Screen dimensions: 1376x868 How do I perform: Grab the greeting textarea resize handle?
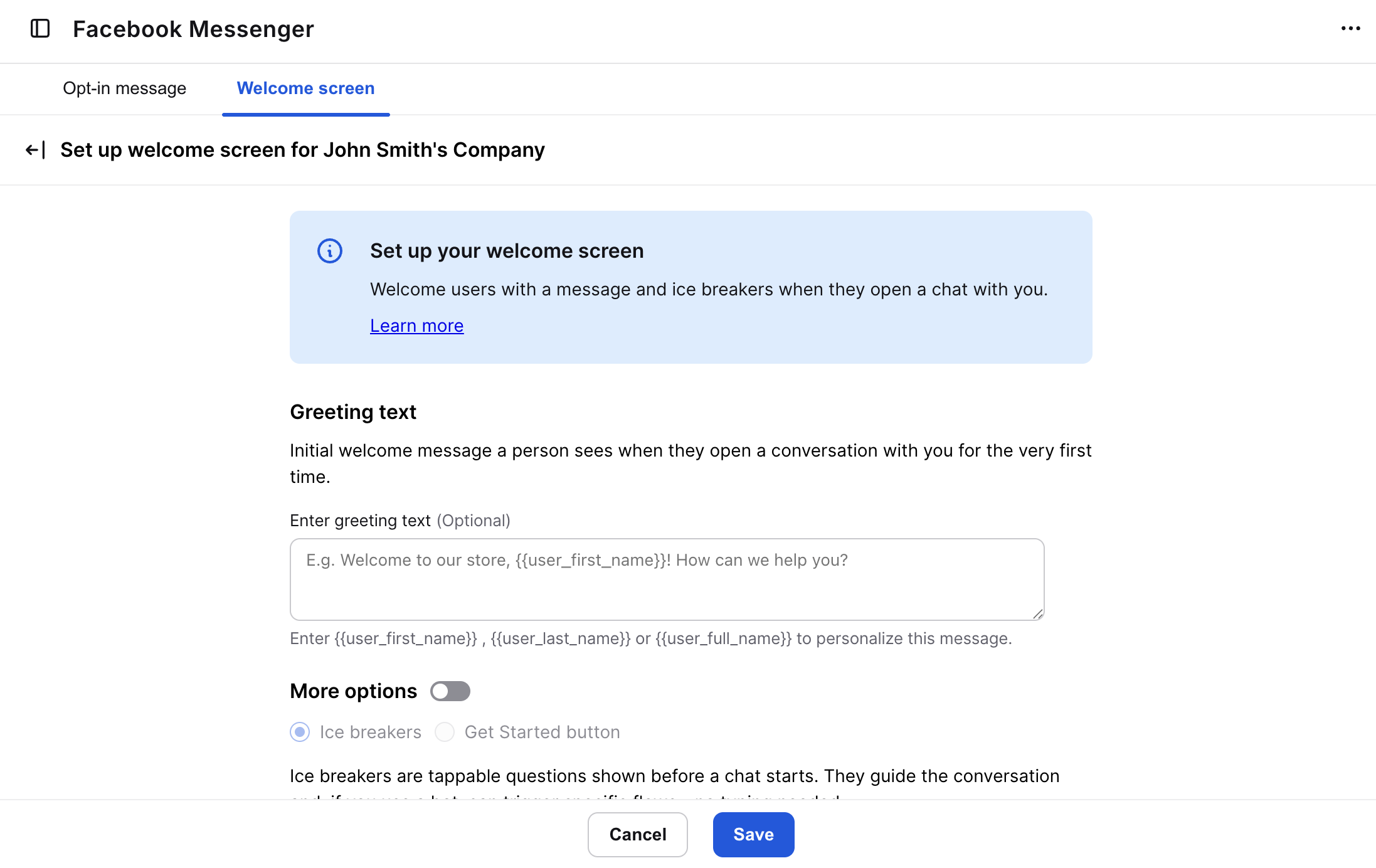click(x=1038, y=614)
